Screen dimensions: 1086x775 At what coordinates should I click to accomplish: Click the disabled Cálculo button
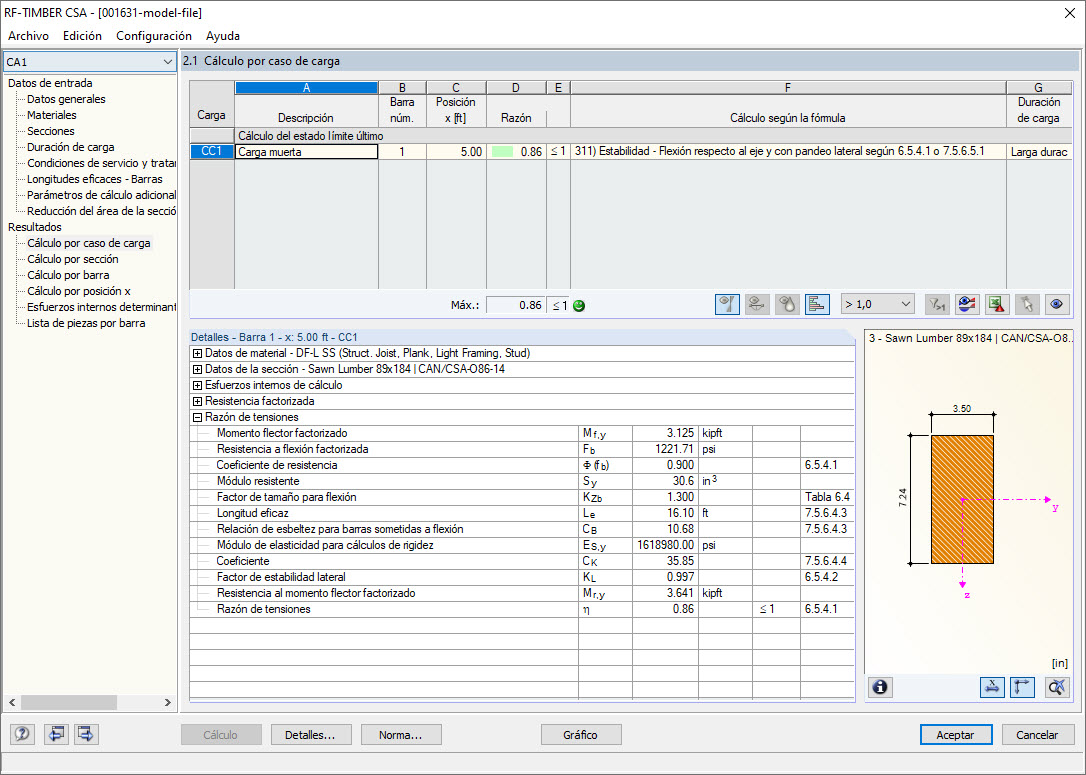point(221,735)
